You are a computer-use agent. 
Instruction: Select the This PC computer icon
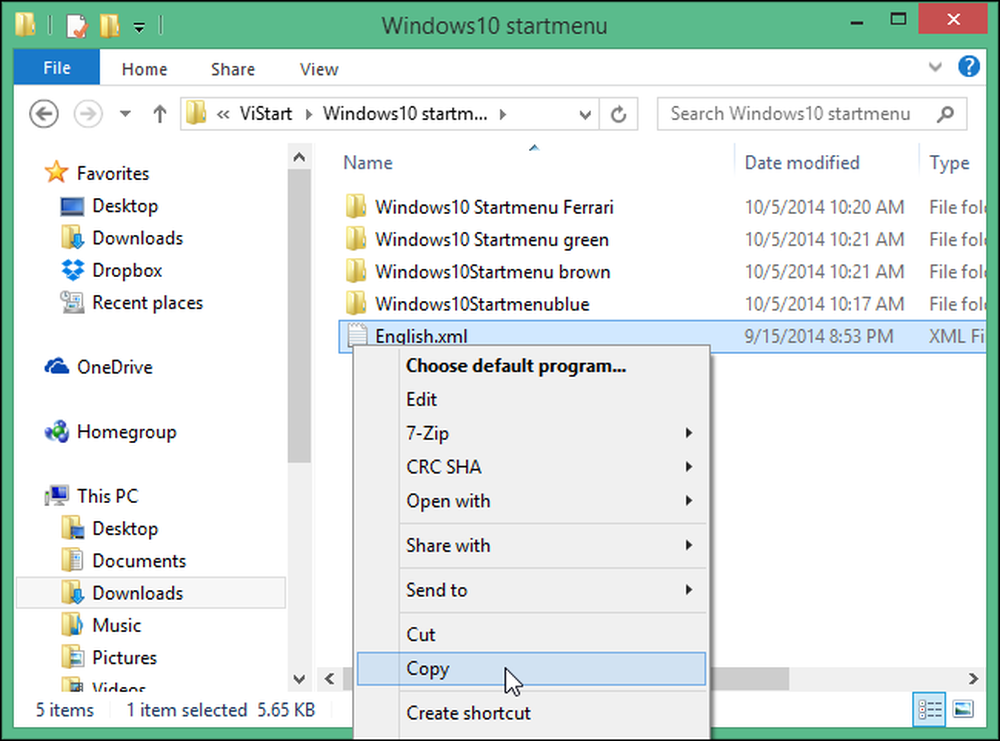[57, 496]
